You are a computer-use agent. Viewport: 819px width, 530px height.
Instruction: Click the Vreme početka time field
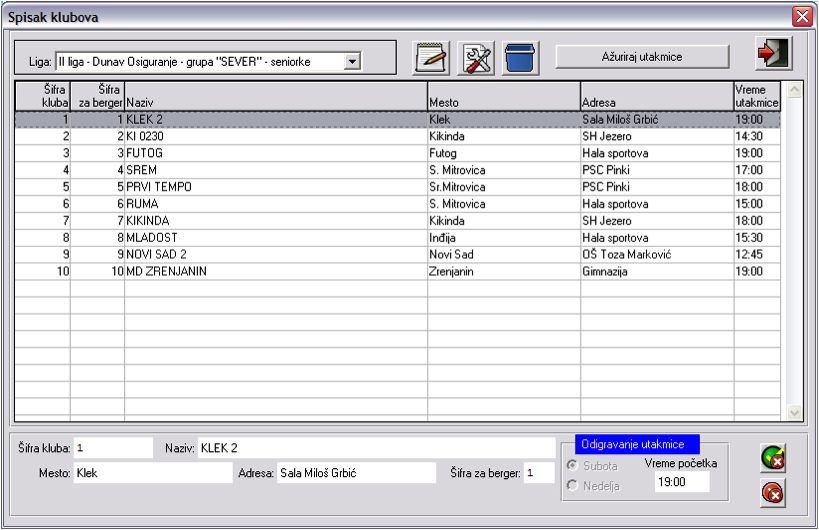pyautogui.click(x=681, y=482)
